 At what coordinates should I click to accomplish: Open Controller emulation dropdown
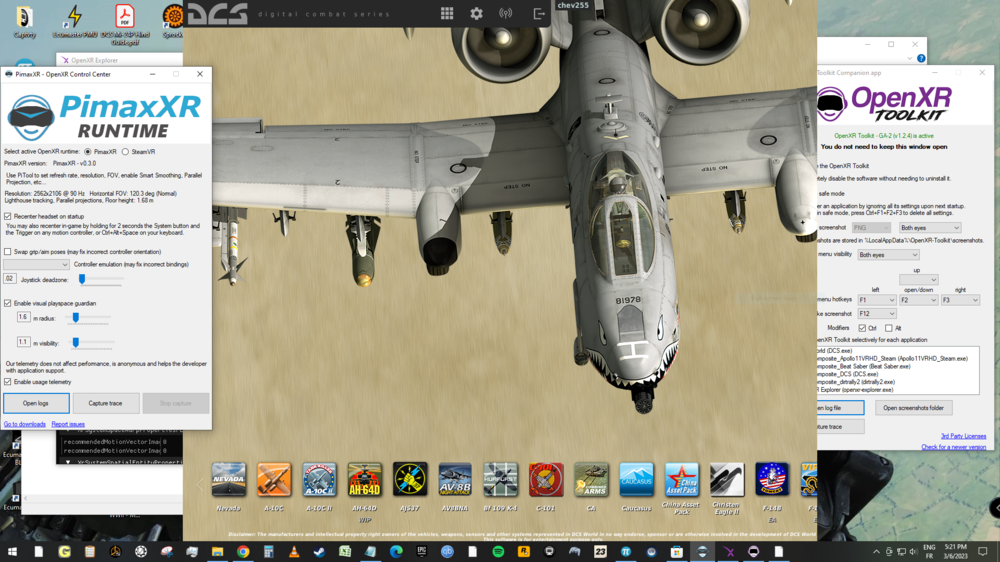tap(36, 264)
